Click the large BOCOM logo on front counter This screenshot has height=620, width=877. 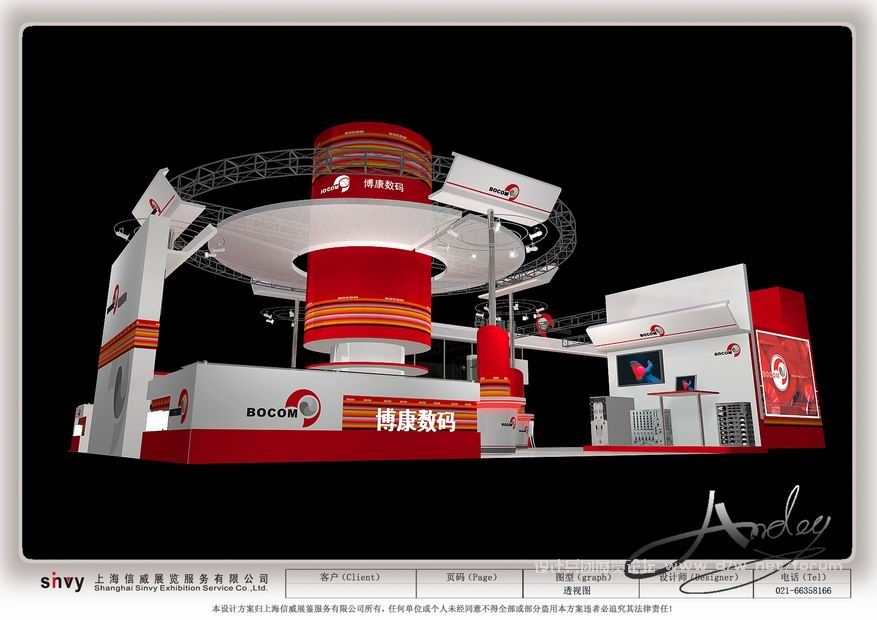pos(285,409)
